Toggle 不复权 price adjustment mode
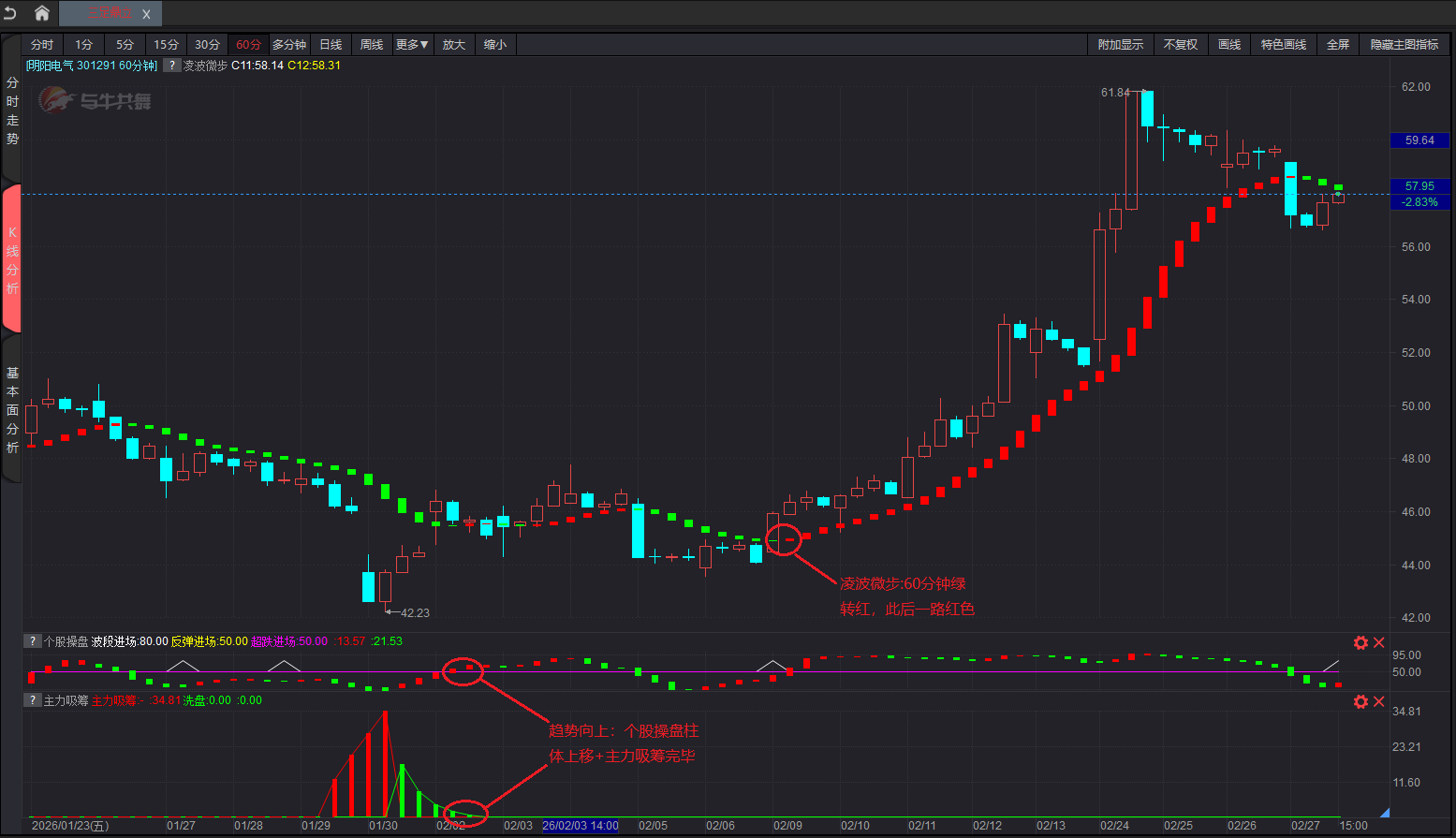The width and height of the screenshot is (1456, 838). coord(1180,45)
